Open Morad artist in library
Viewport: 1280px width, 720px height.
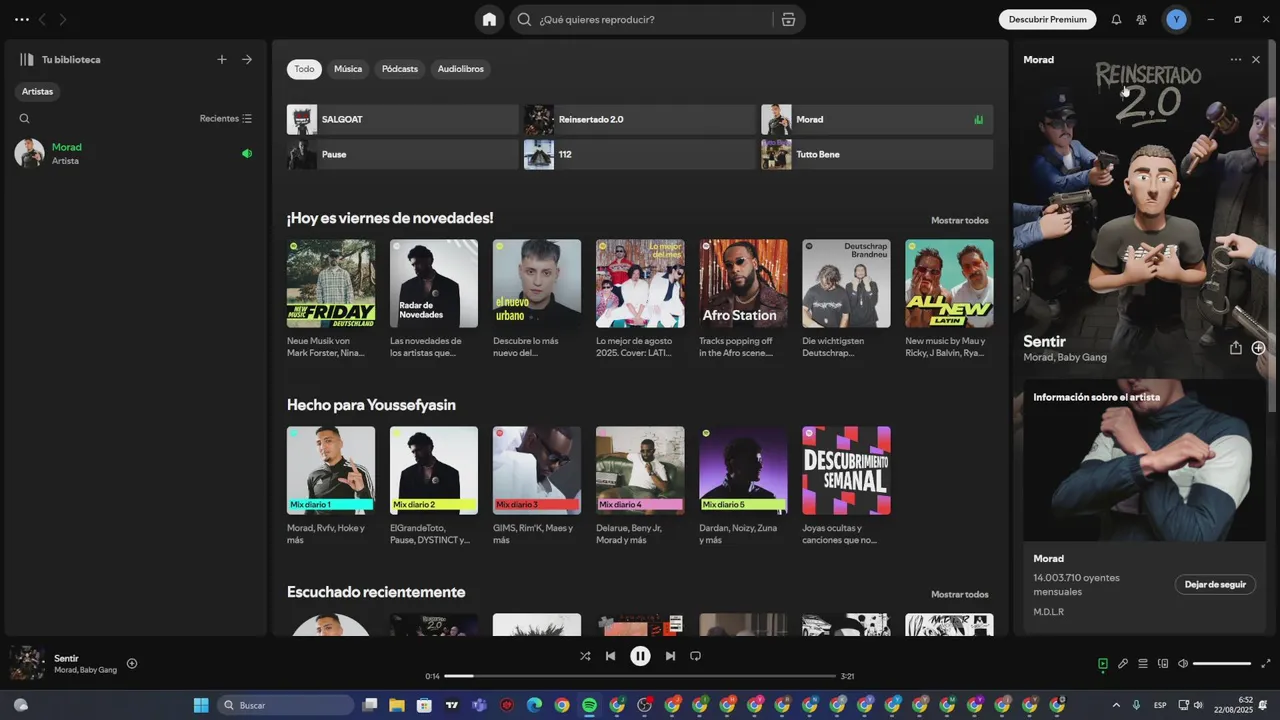click(134, 153)
